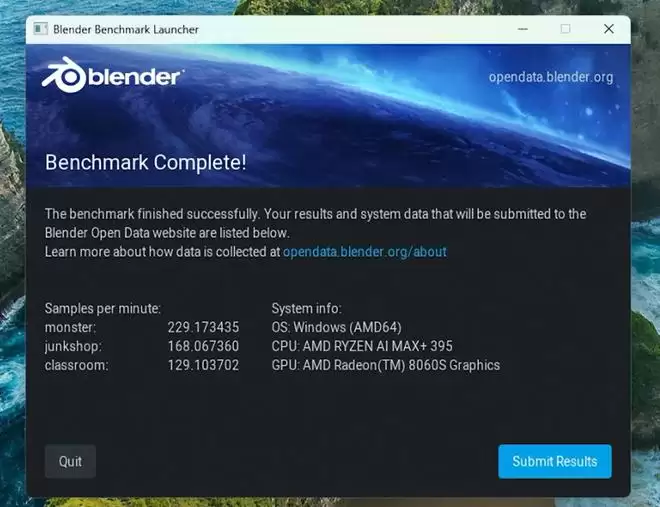Select the classroom score 129.103702
Screen dimensions: 660x507
(203, 365)
